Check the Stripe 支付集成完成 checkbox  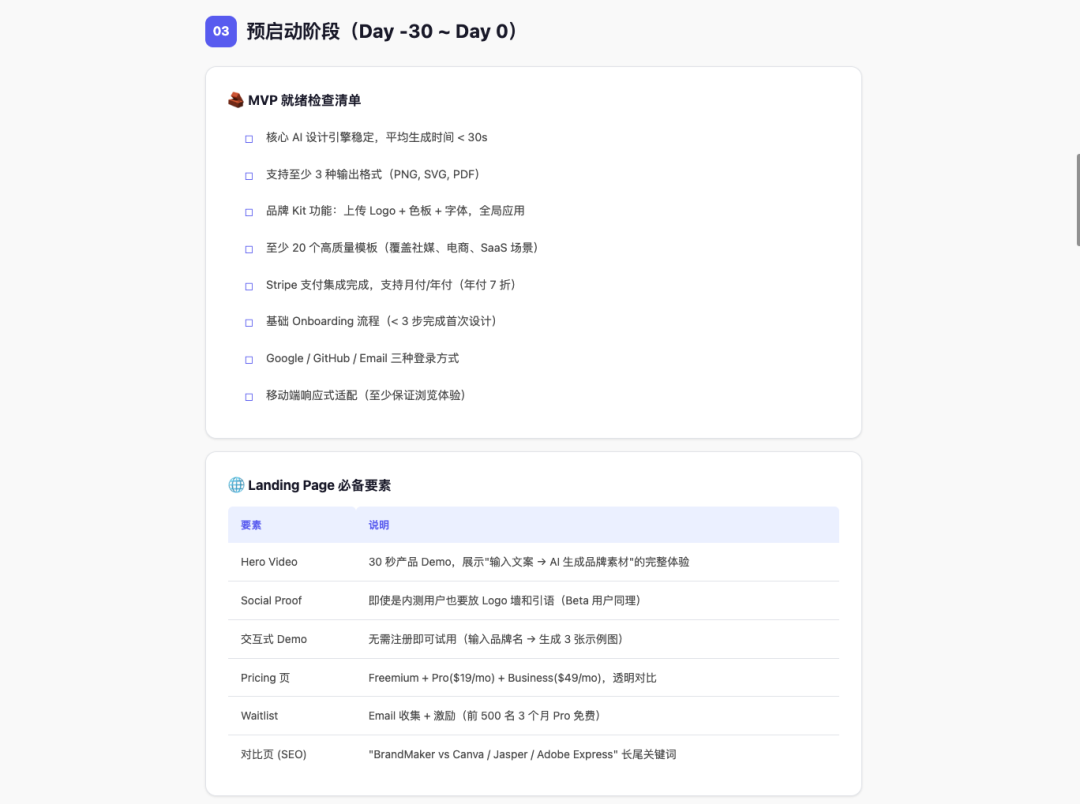point(249,286)
